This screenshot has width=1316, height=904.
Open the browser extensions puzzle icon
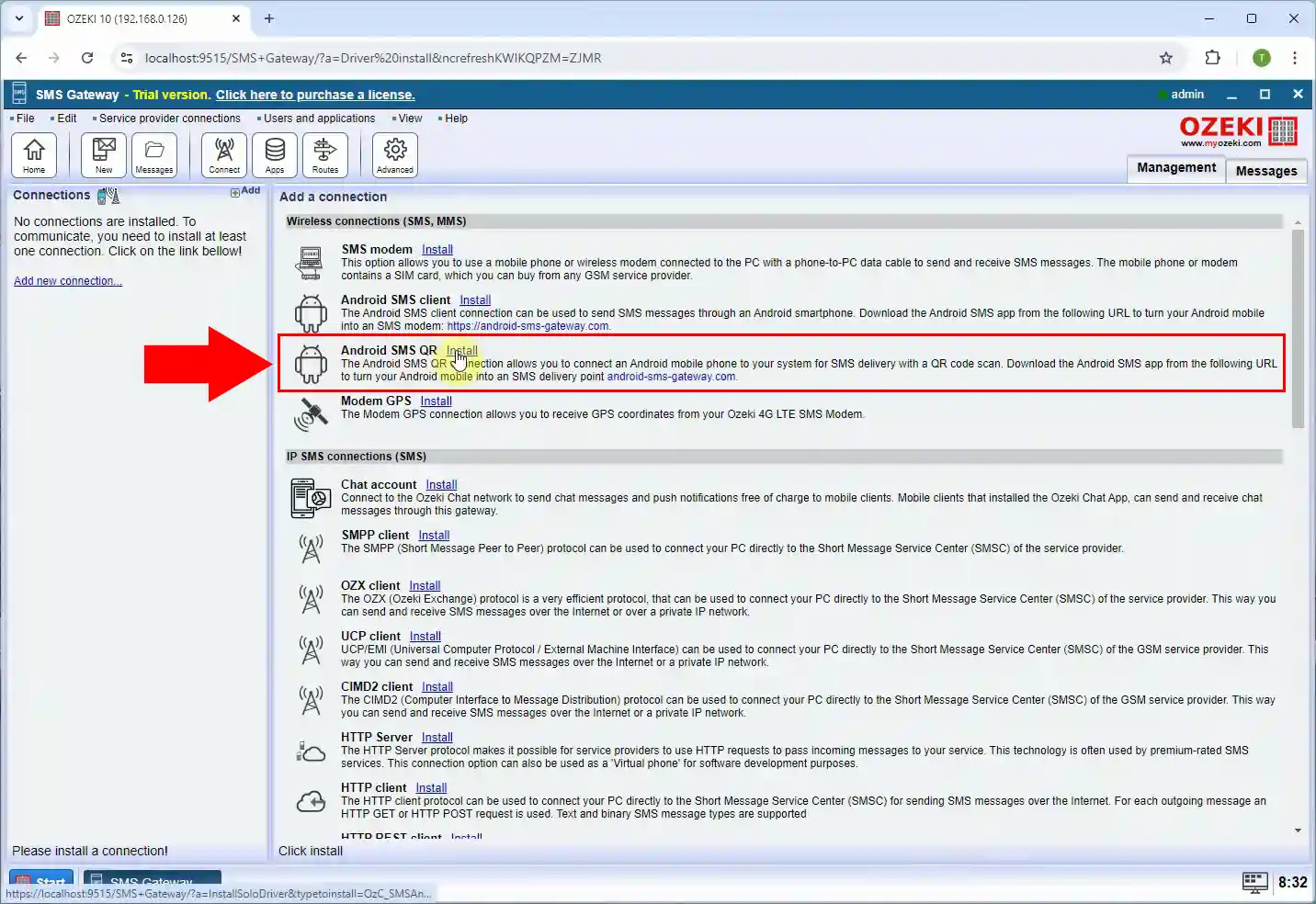tap(1213, 58)
